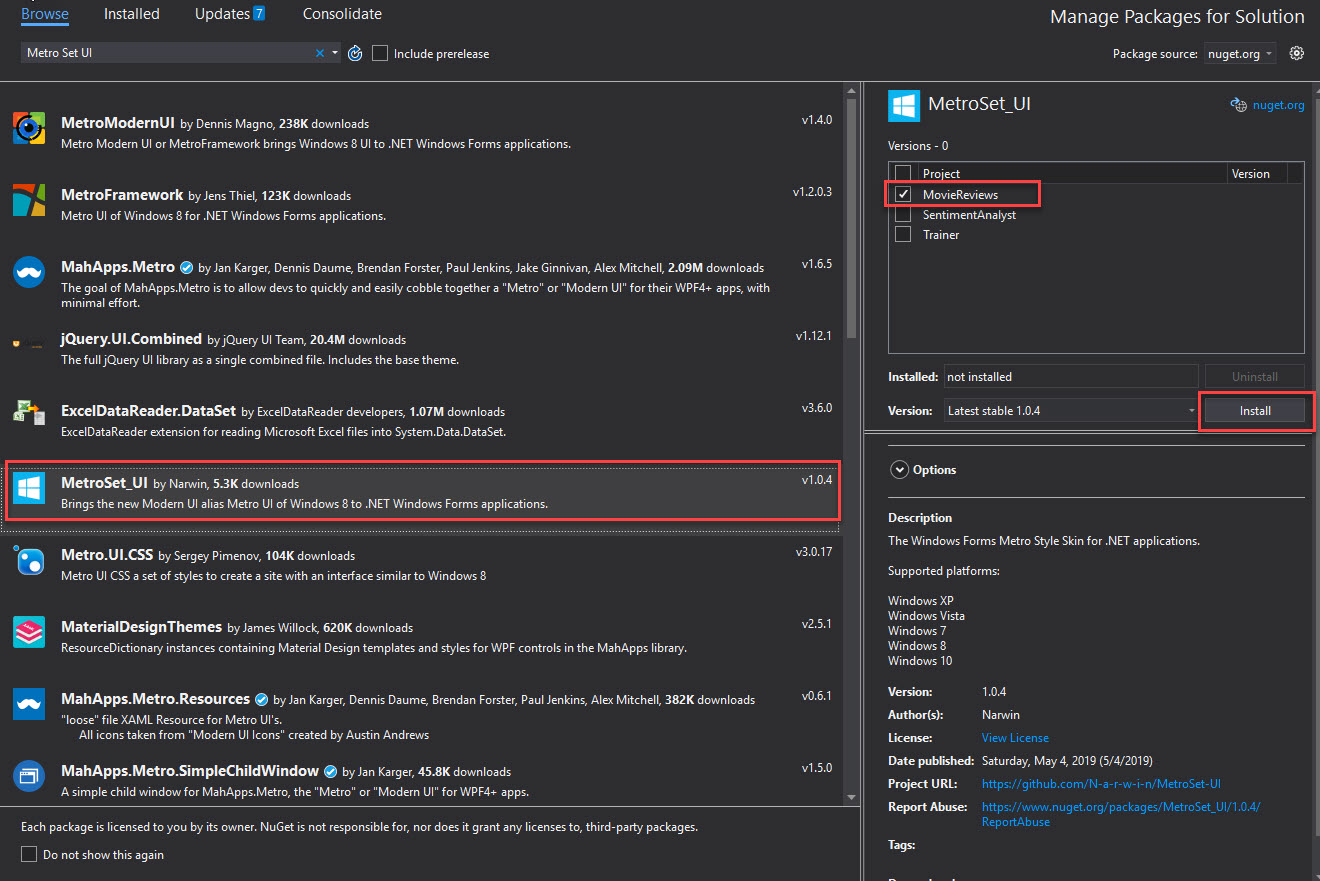The width and height of the screenshot is (1320, 881).
Task: Click the MahApps.Metro.SimpleChildWindow package icon
Action: [29, 776]
